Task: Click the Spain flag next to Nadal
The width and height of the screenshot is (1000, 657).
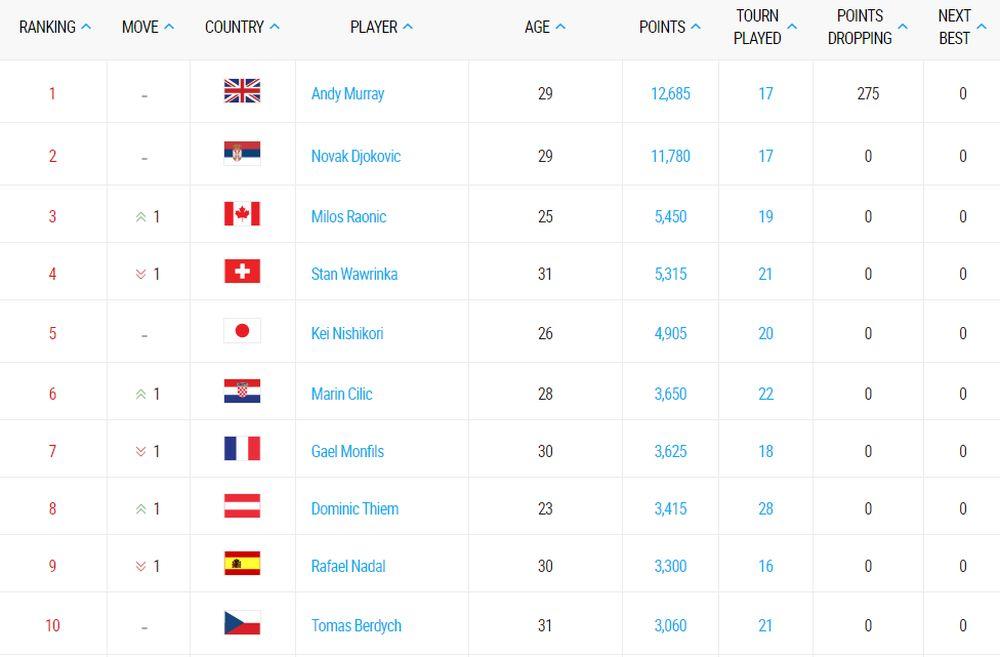Action: point(242,564)
